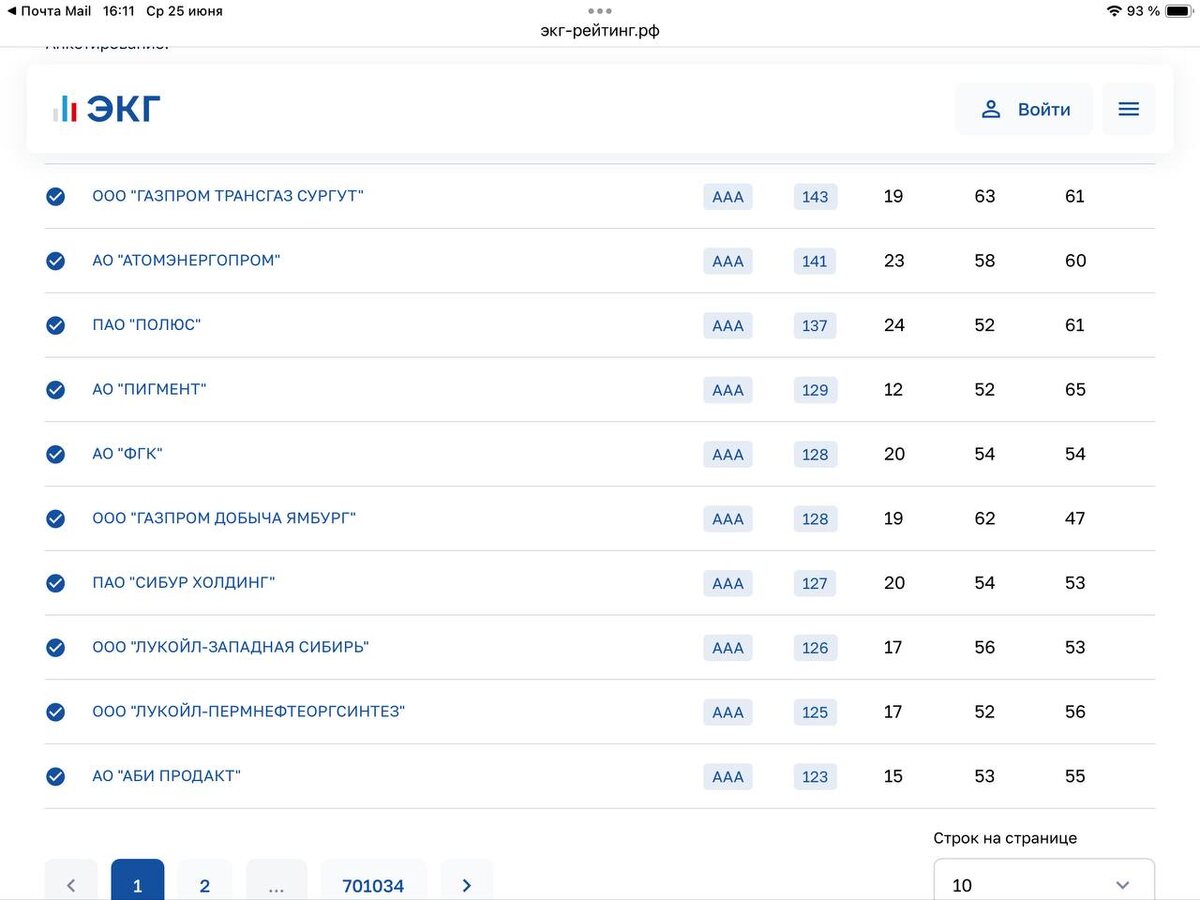Click score badge 127
The image size is (1200, 900).
[x=815, y=583]
